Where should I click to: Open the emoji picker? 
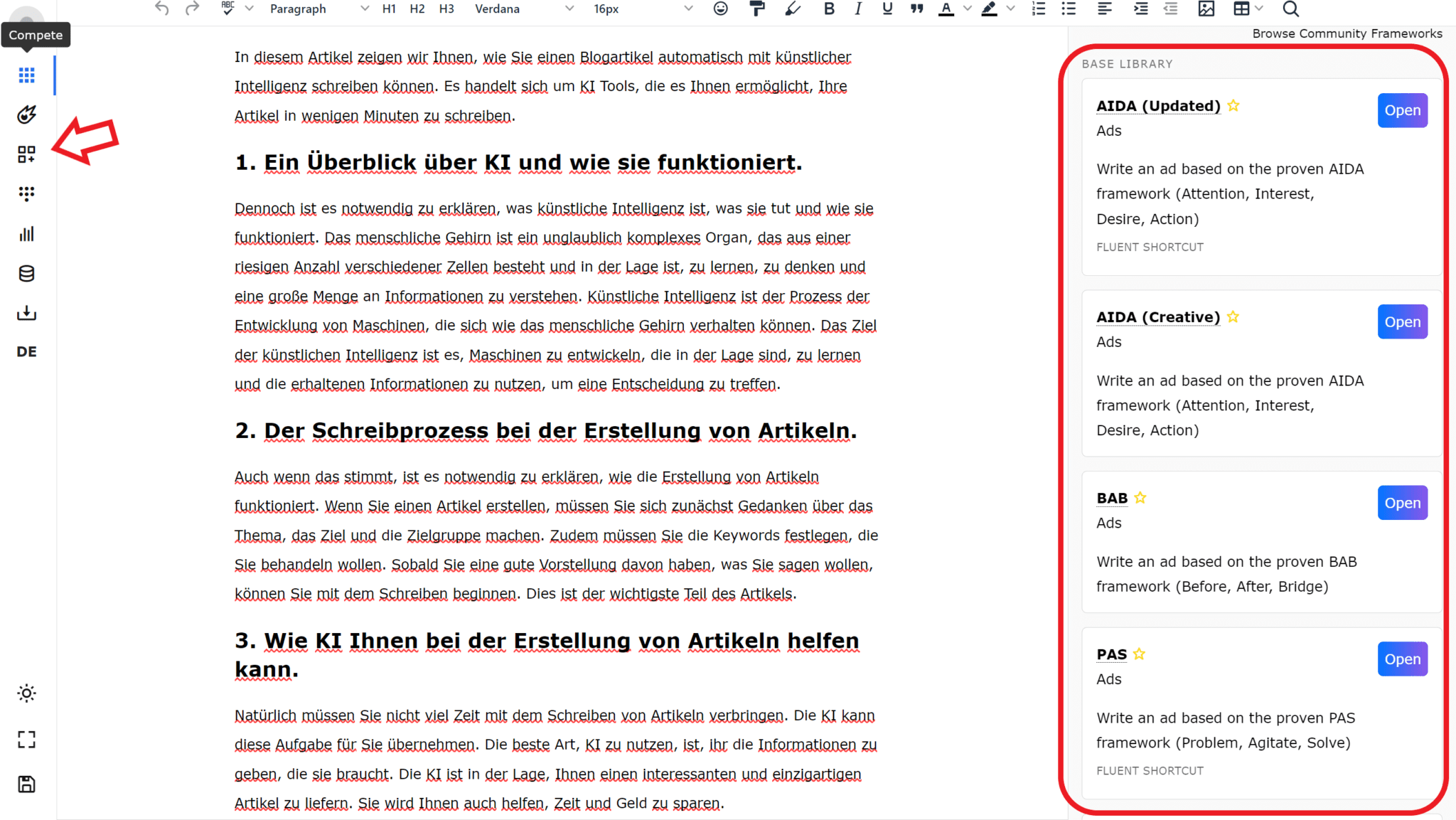click(x=720, y=9)
